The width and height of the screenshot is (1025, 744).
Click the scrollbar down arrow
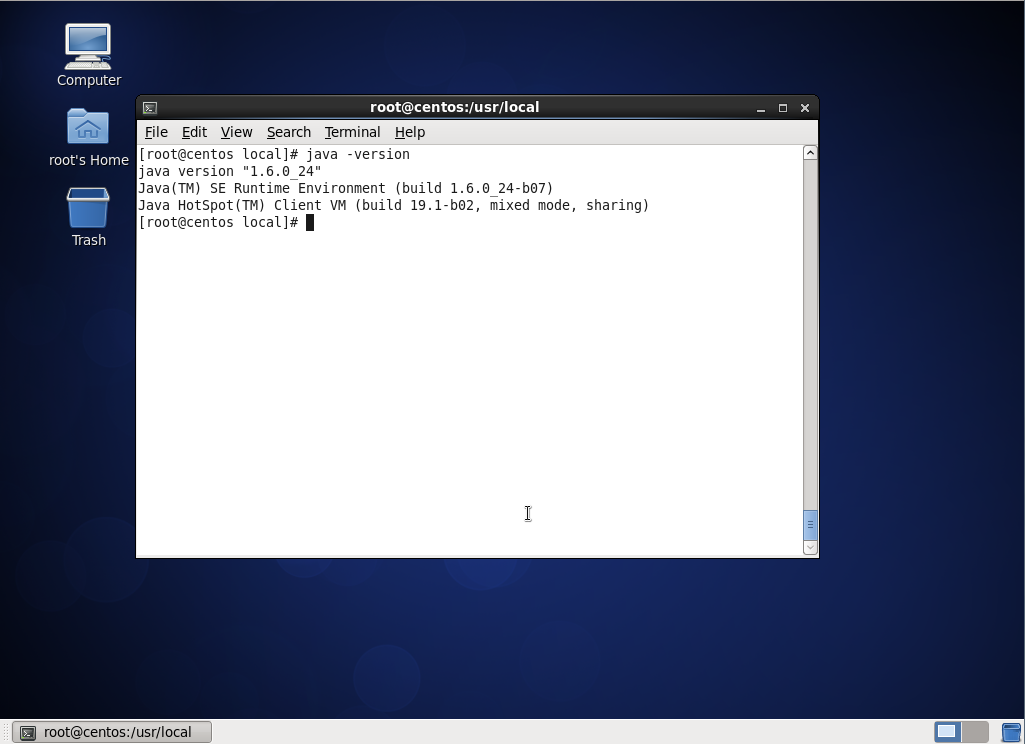click(x=810, y=547)
